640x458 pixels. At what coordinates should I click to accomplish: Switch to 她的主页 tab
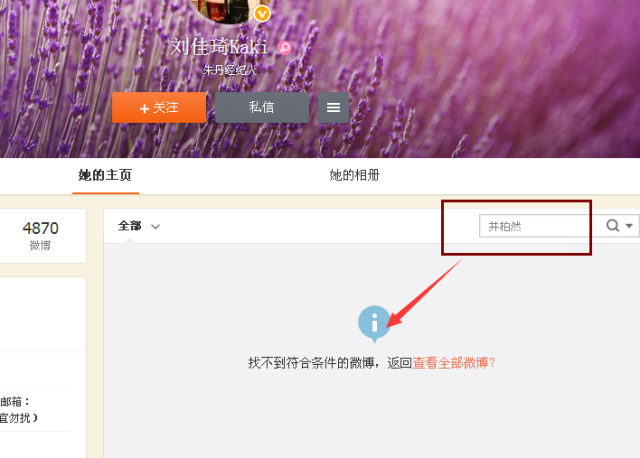tap(105, 176)
